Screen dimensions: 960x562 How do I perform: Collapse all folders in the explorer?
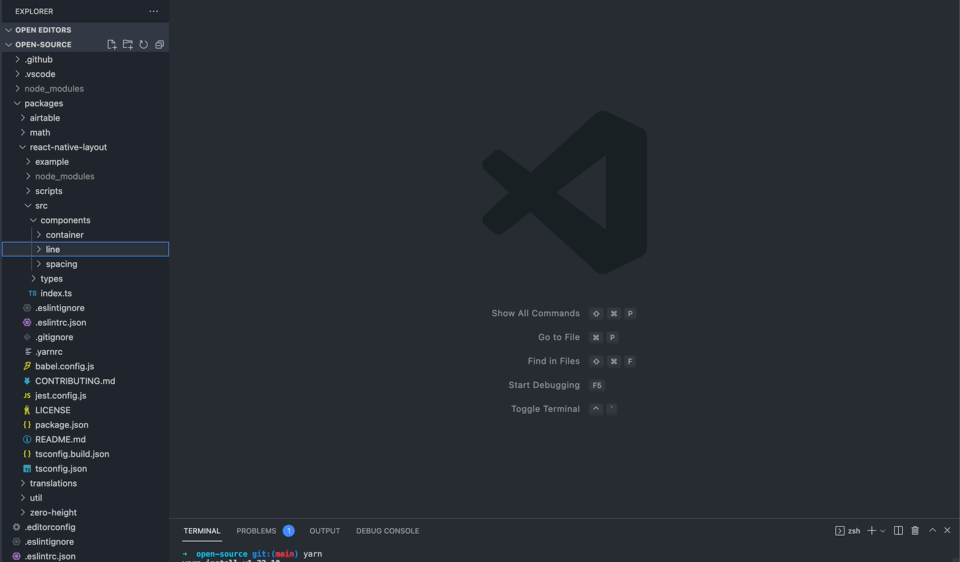[159, 45]
